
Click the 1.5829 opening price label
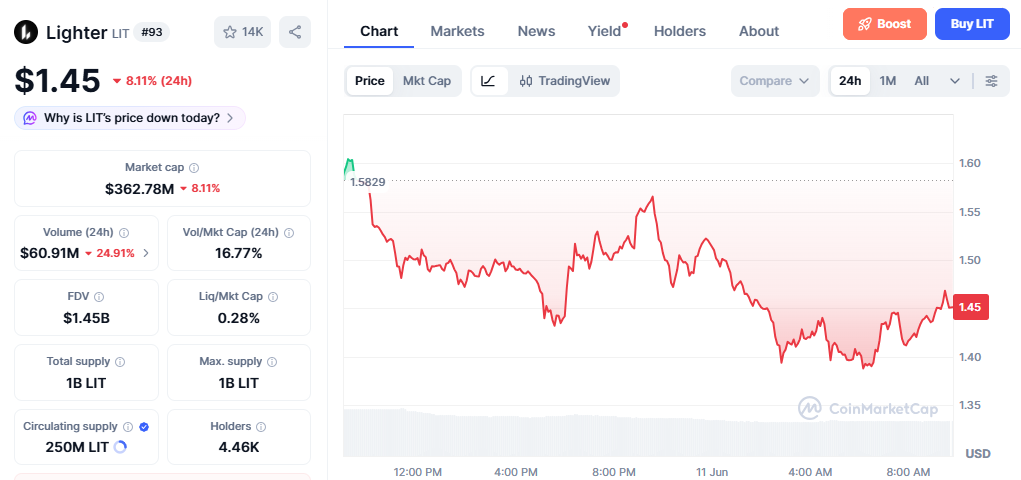367,182
